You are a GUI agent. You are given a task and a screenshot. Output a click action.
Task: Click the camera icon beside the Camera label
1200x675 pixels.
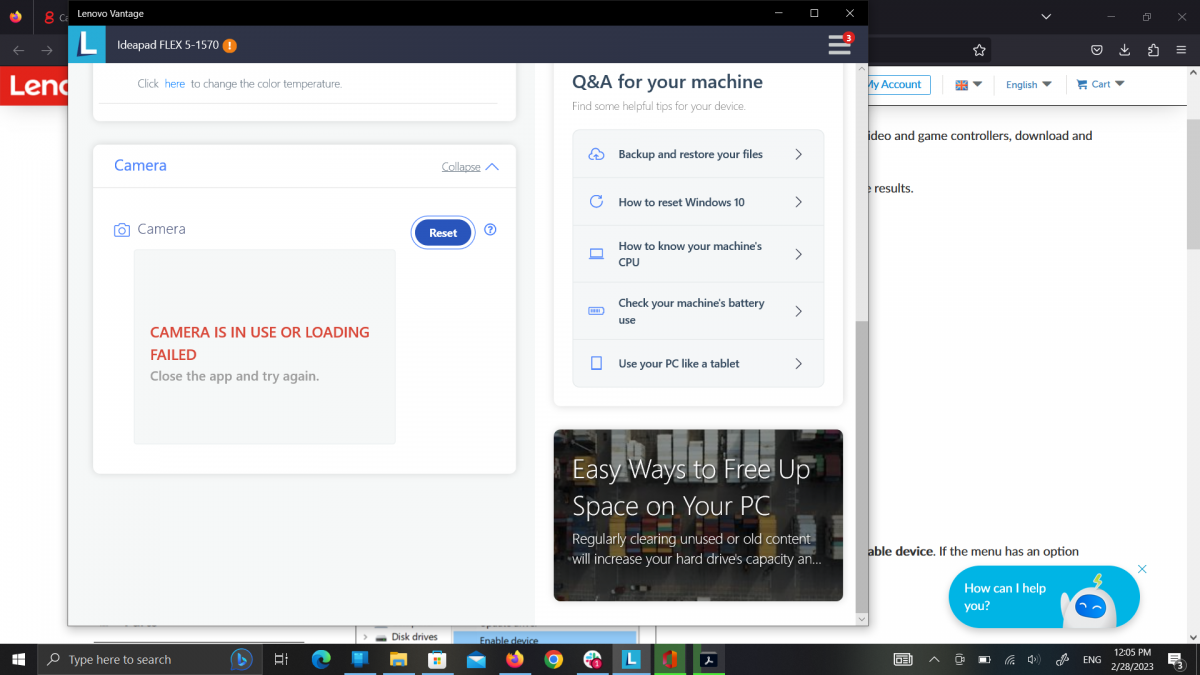(x=122, y=230)
